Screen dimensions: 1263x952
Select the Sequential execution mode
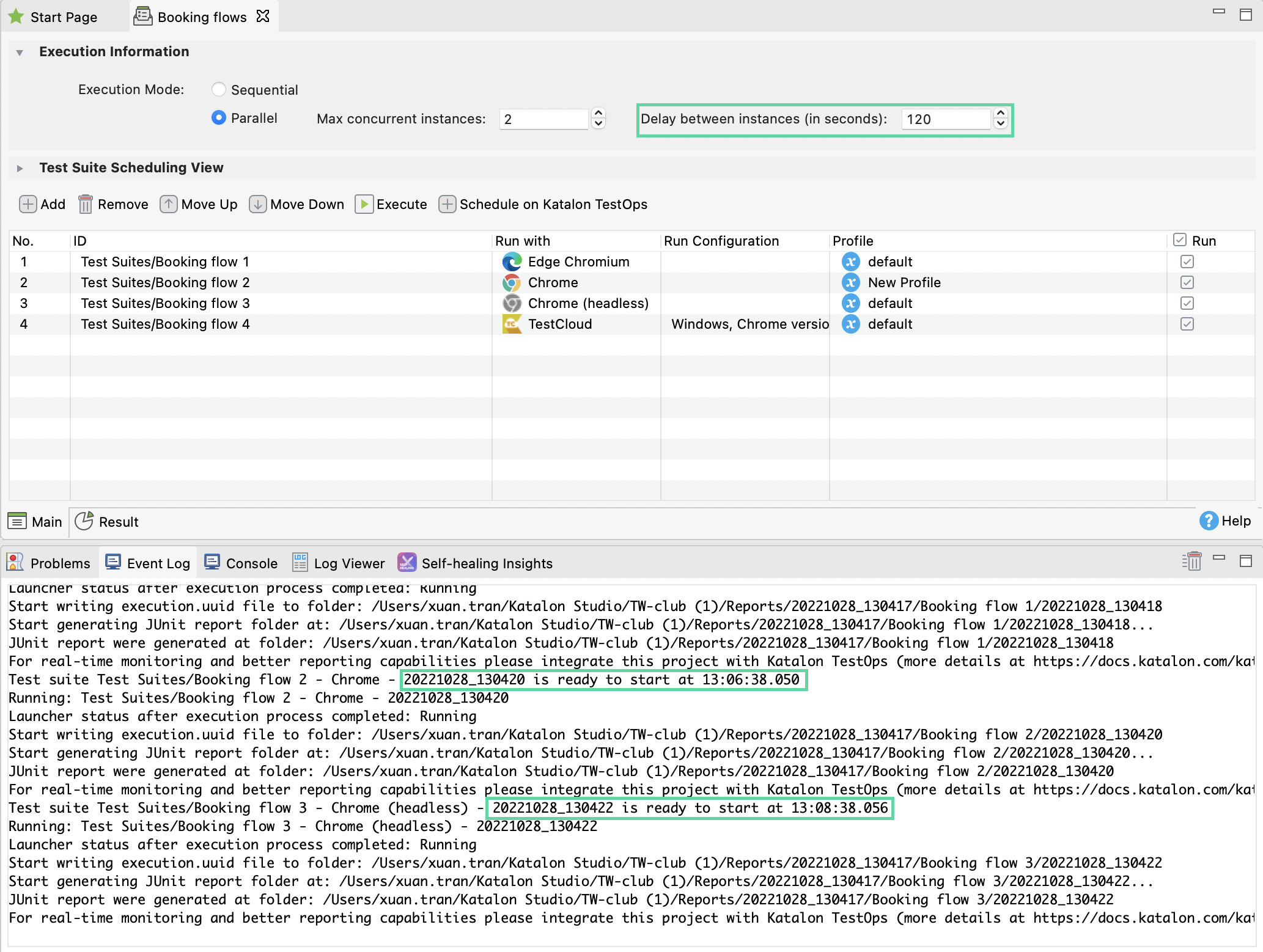(219, 89)
